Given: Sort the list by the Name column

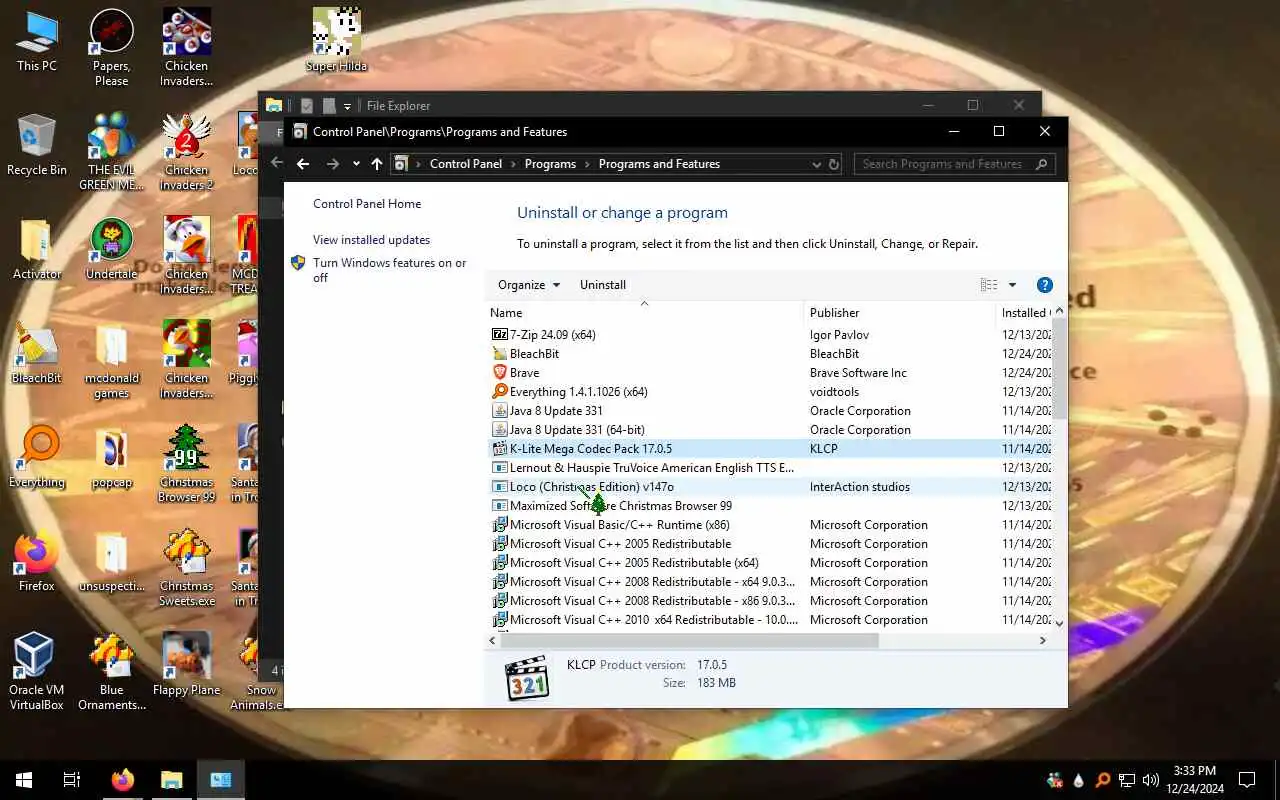Looking at the screenshot, I should (x=644, y=313).
